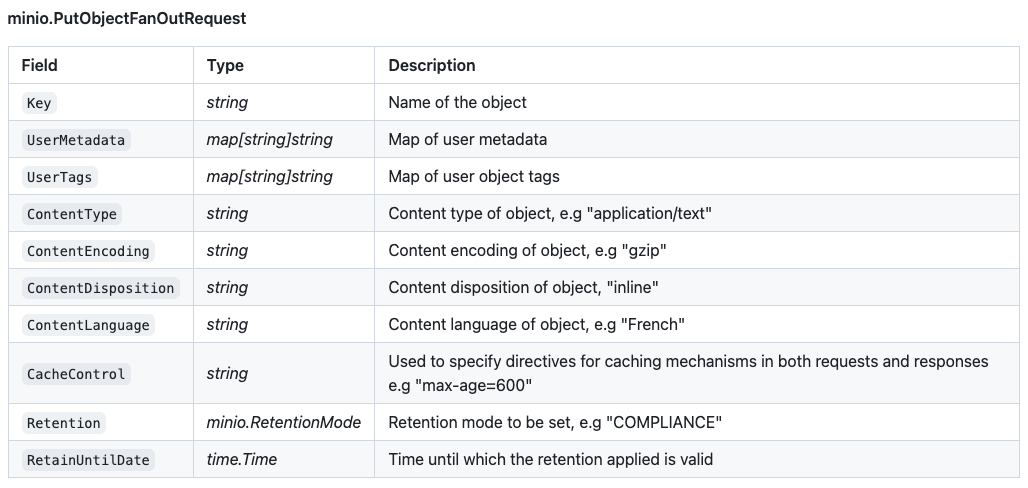The image size is (1028, 488).
Task: Click the time.Time type text
Action: (242, 460)
